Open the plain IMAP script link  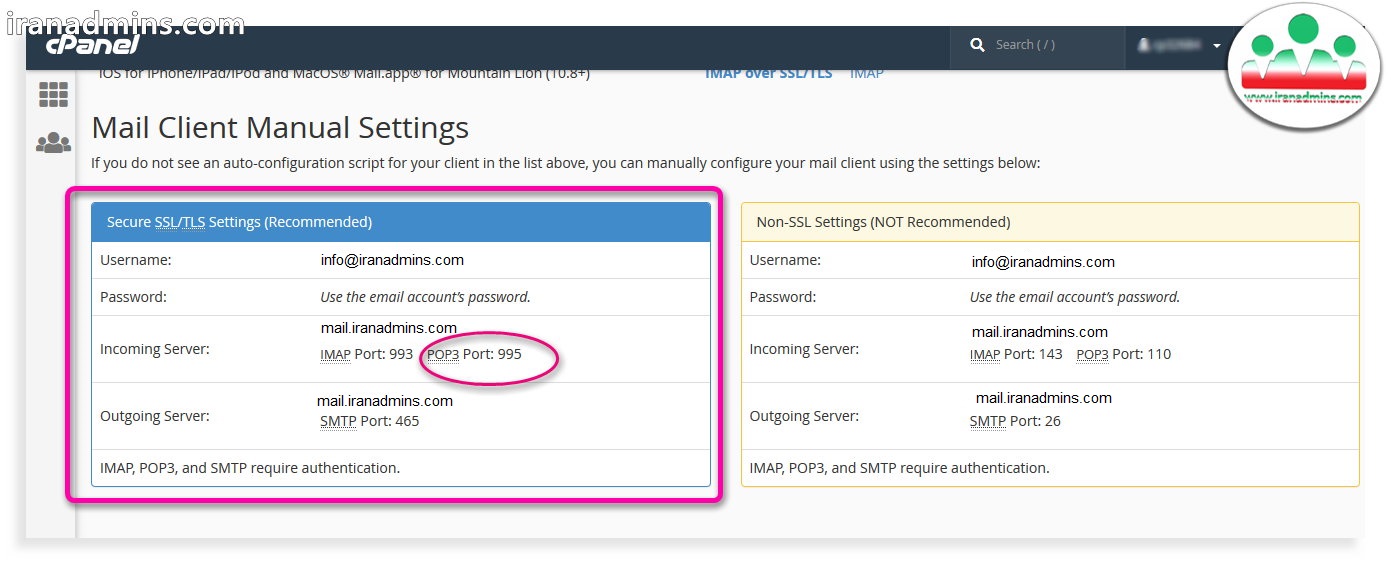(x=866, y=73)
